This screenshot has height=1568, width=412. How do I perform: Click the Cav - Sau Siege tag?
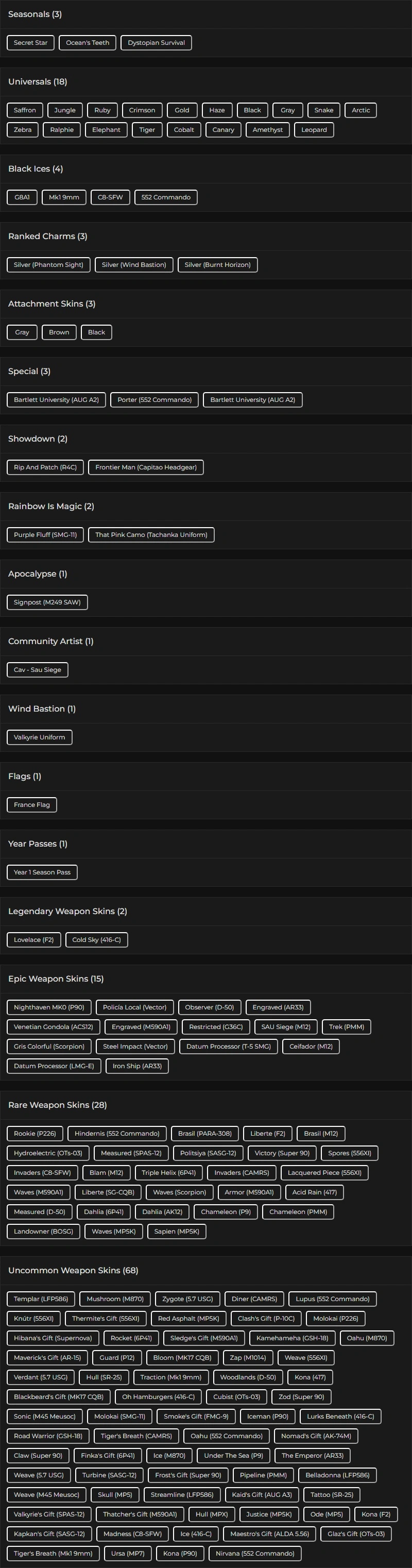pos(37,670)
